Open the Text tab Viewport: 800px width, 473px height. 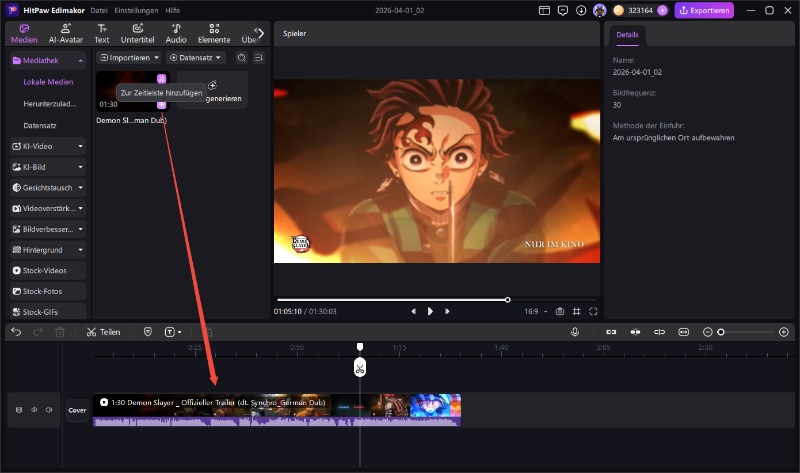pyautogui.click(x=102, y=34)
